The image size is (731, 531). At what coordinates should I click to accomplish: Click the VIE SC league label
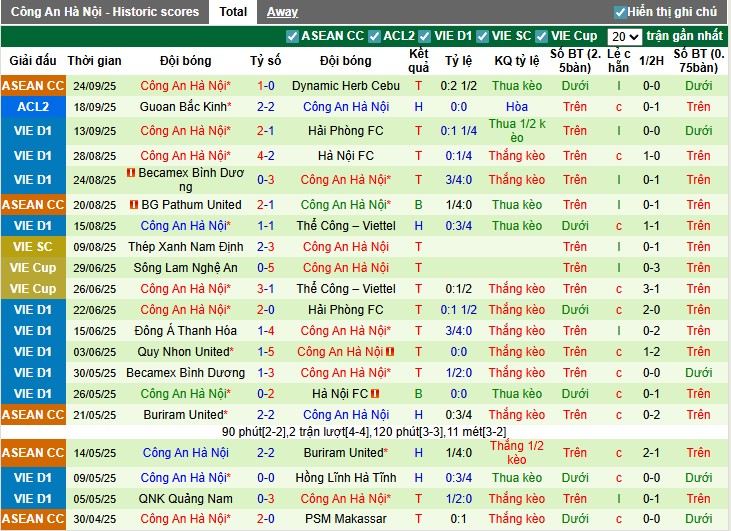(x=33, y=247)
